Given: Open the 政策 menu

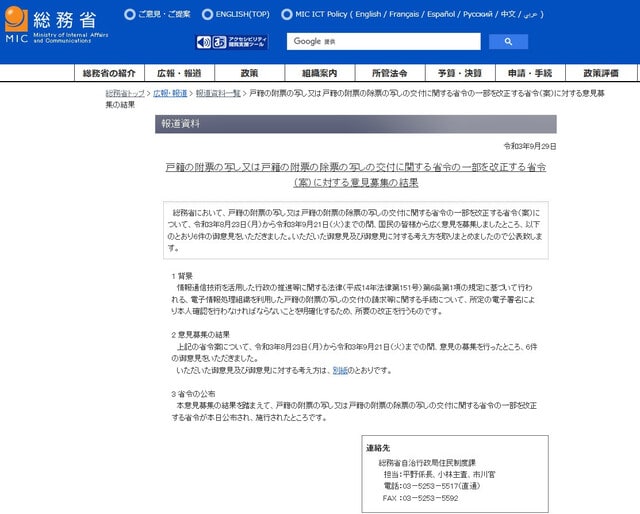Looking at the screenshot, I should 249,73.
